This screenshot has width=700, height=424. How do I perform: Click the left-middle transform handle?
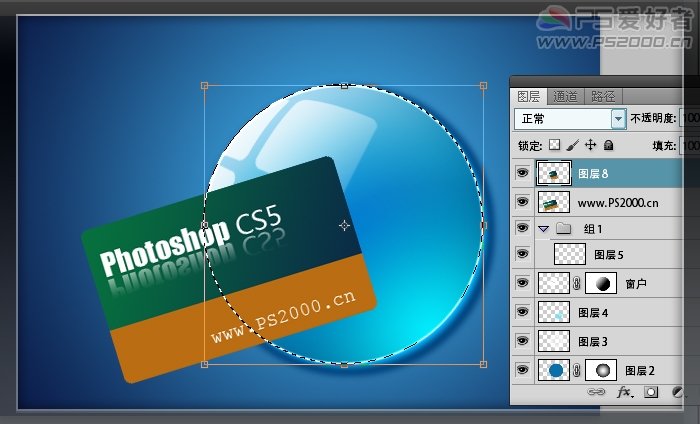(204, 224)
